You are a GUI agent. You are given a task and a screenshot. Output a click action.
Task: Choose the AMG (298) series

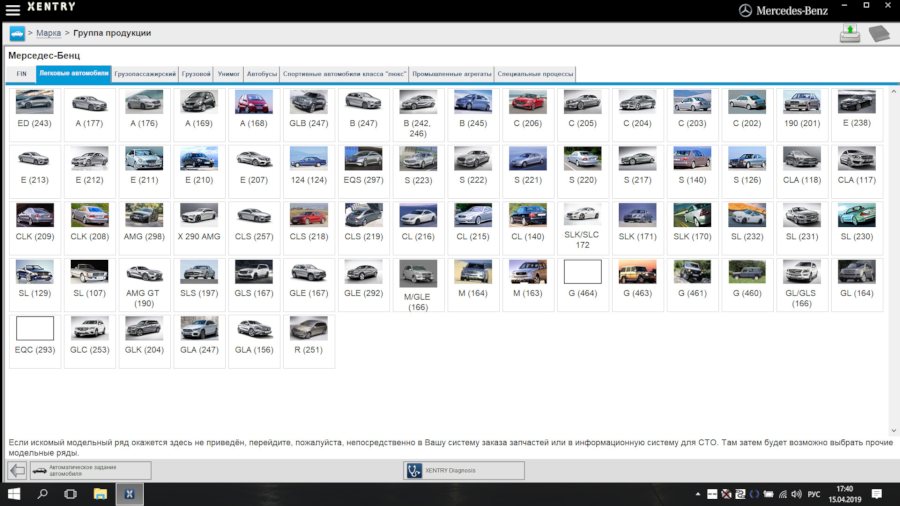pyautogui.click(x=144, y=228)
